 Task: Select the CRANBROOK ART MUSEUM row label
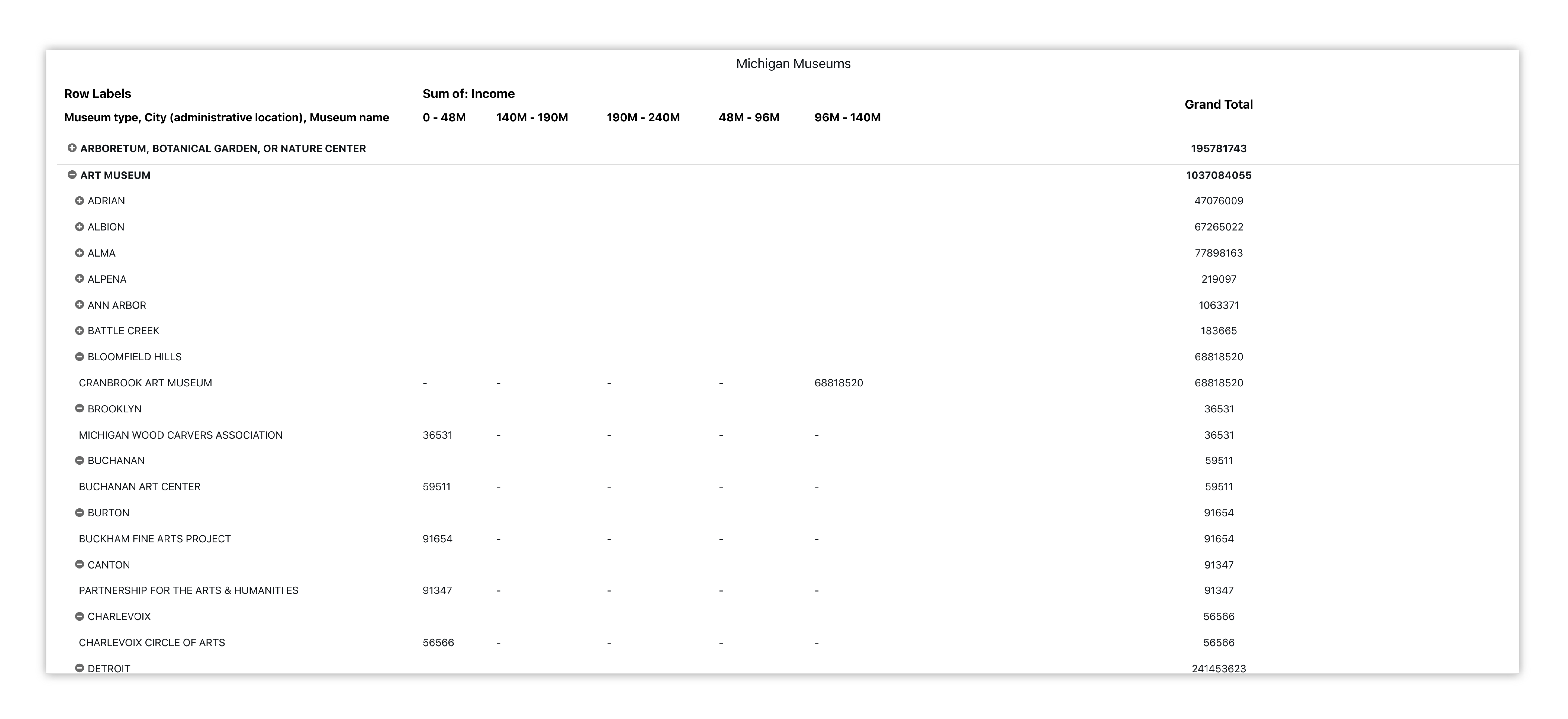145,383
